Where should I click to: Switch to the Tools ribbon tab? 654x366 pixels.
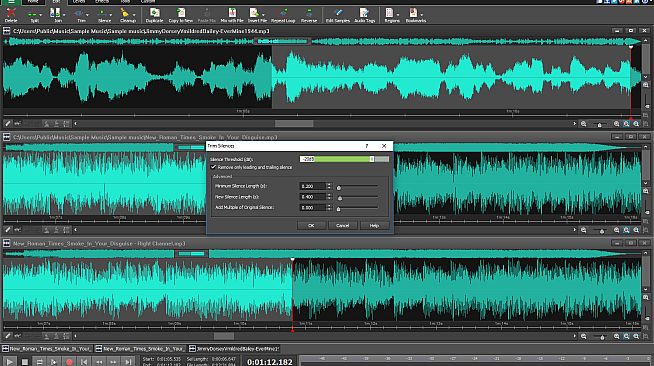pos(125,2)
